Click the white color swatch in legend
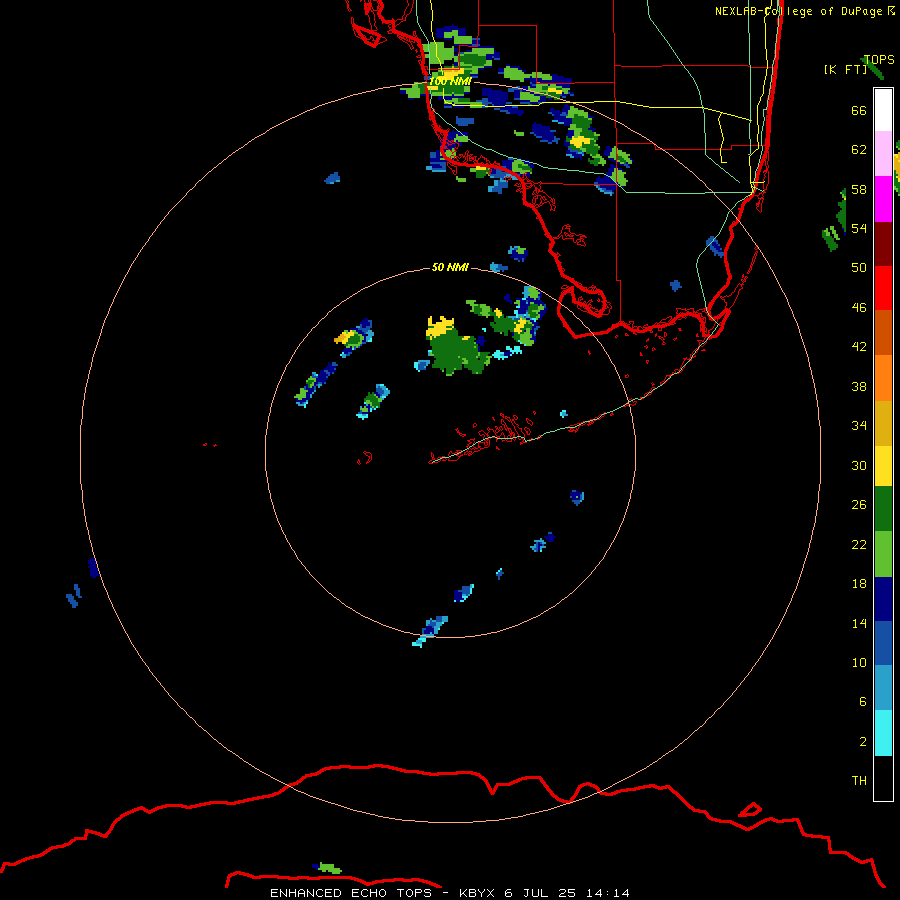Screen dimensions: 900x900 tap(883, 110)
